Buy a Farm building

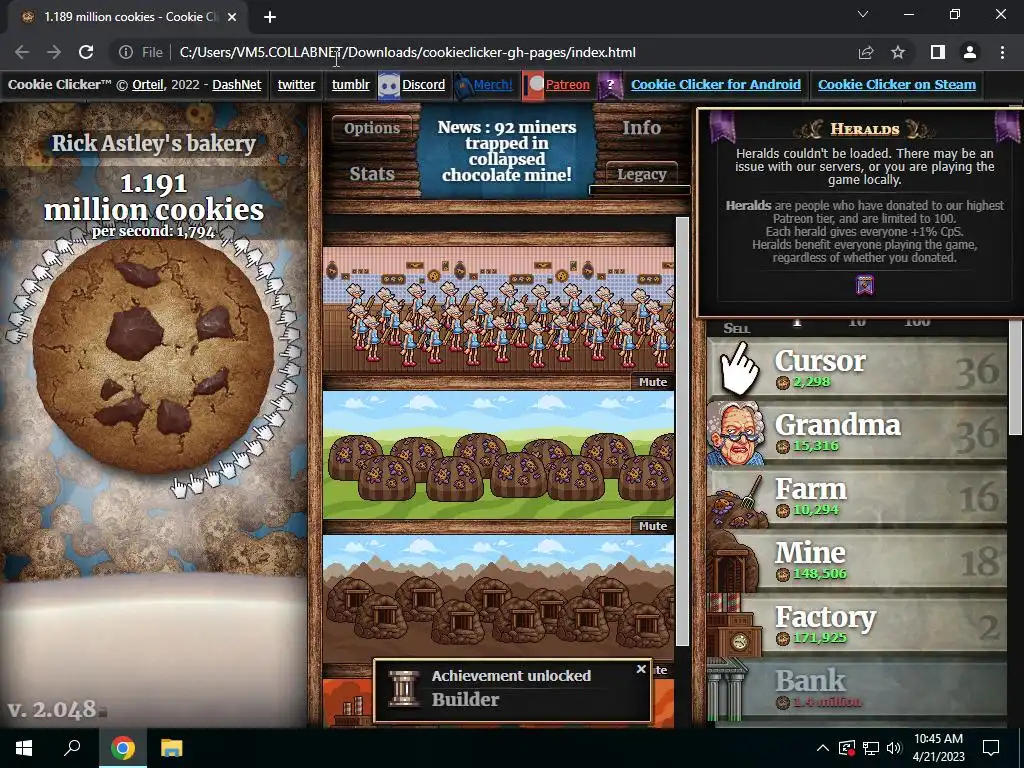click(x=857, y=497)
